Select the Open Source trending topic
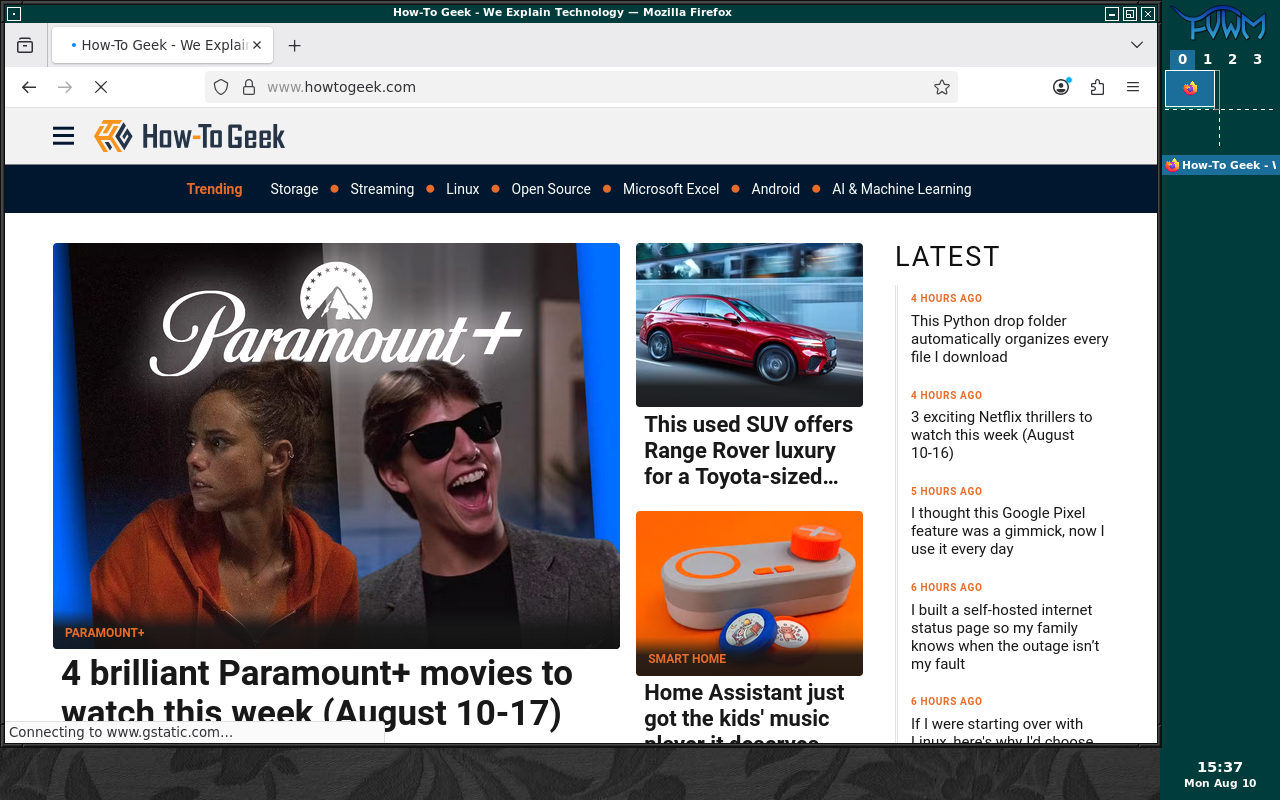Viewport: 1280px width, 800px height. click(551, 189)
